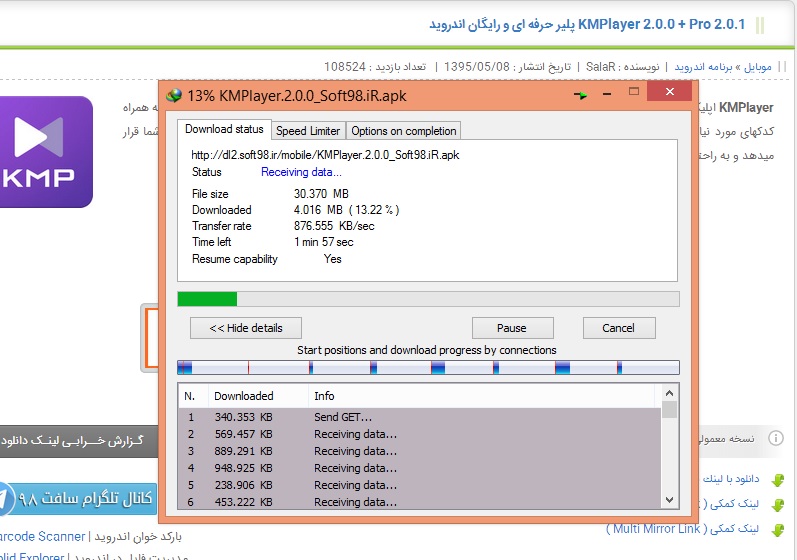Open the Barcode Scanner link

coord(43,537)
